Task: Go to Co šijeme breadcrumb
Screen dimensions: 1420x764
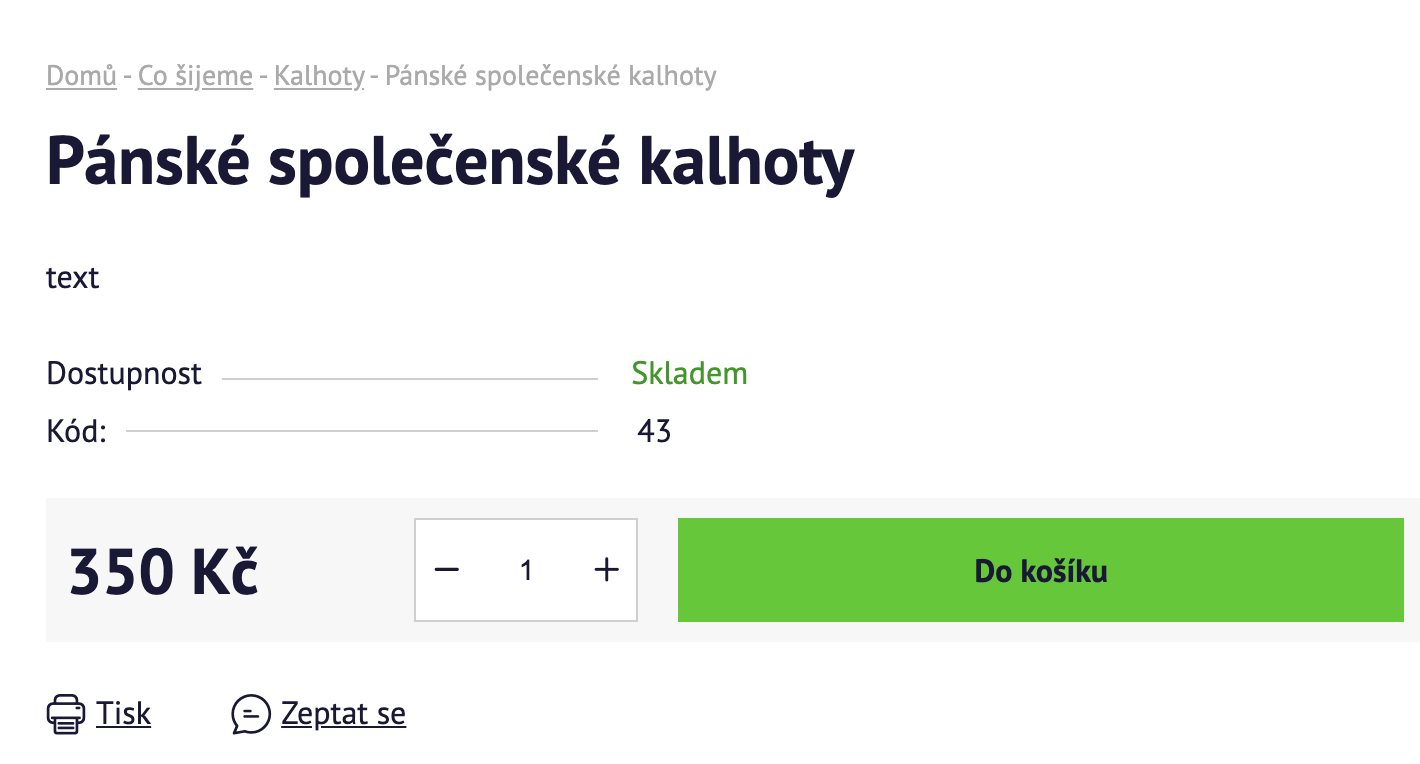Action: coord(195,76)
